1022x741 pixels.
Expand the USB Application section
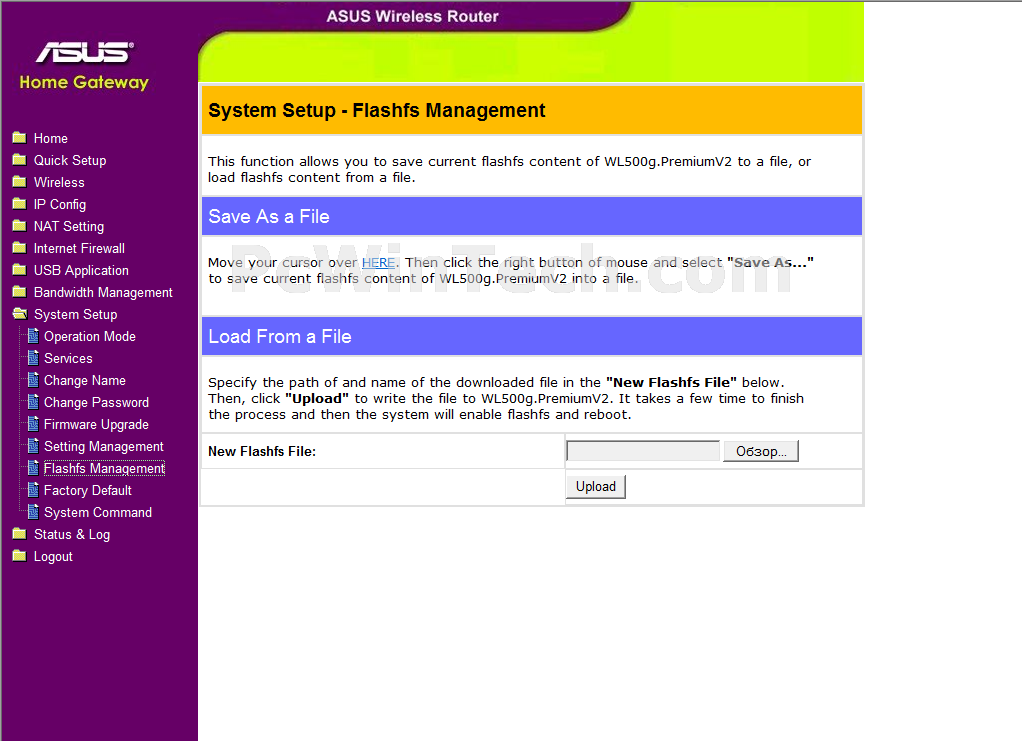81,270
